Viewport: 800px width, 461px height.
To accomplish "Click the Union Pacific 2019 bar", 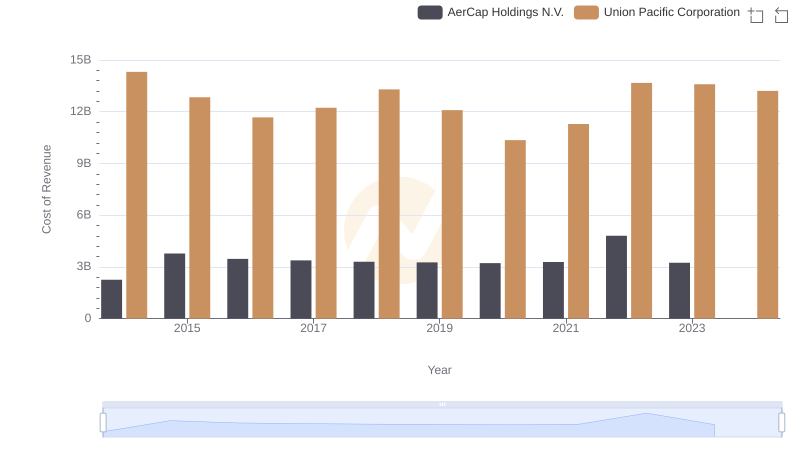I will (453, 215).
